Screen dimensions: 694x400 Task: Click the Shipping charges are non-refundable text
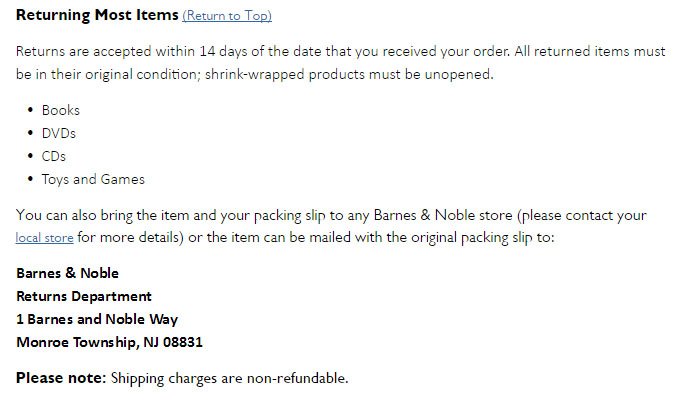coord(230,378)
